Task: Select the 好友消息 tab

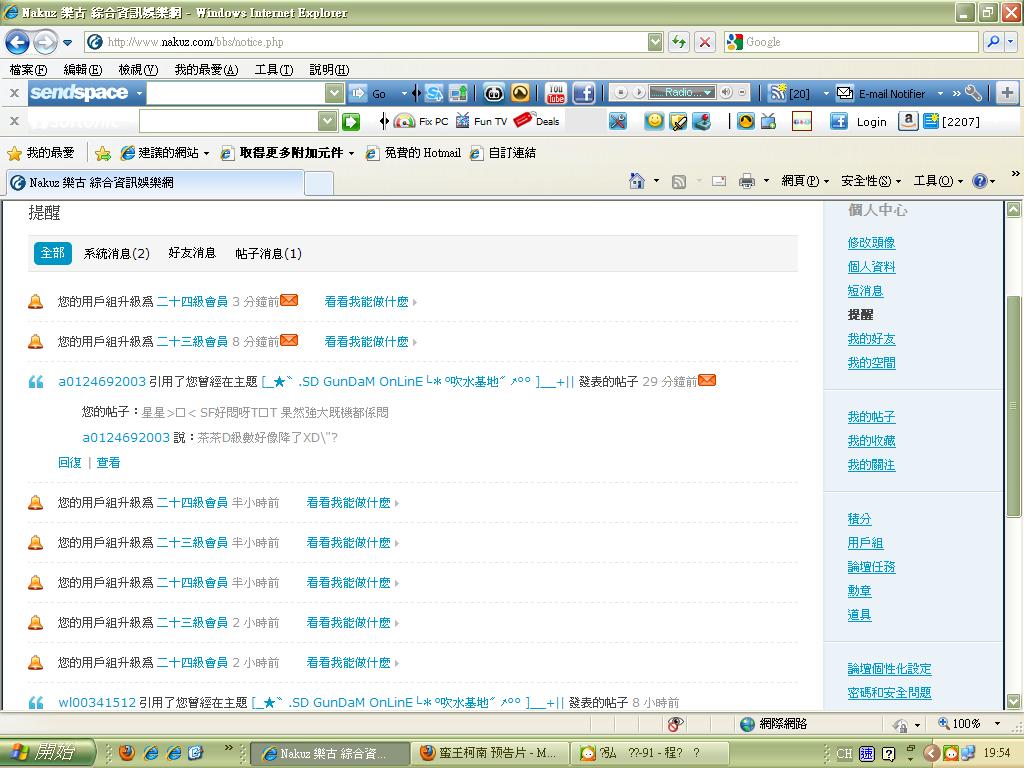Action: click(x=192, y=253)
